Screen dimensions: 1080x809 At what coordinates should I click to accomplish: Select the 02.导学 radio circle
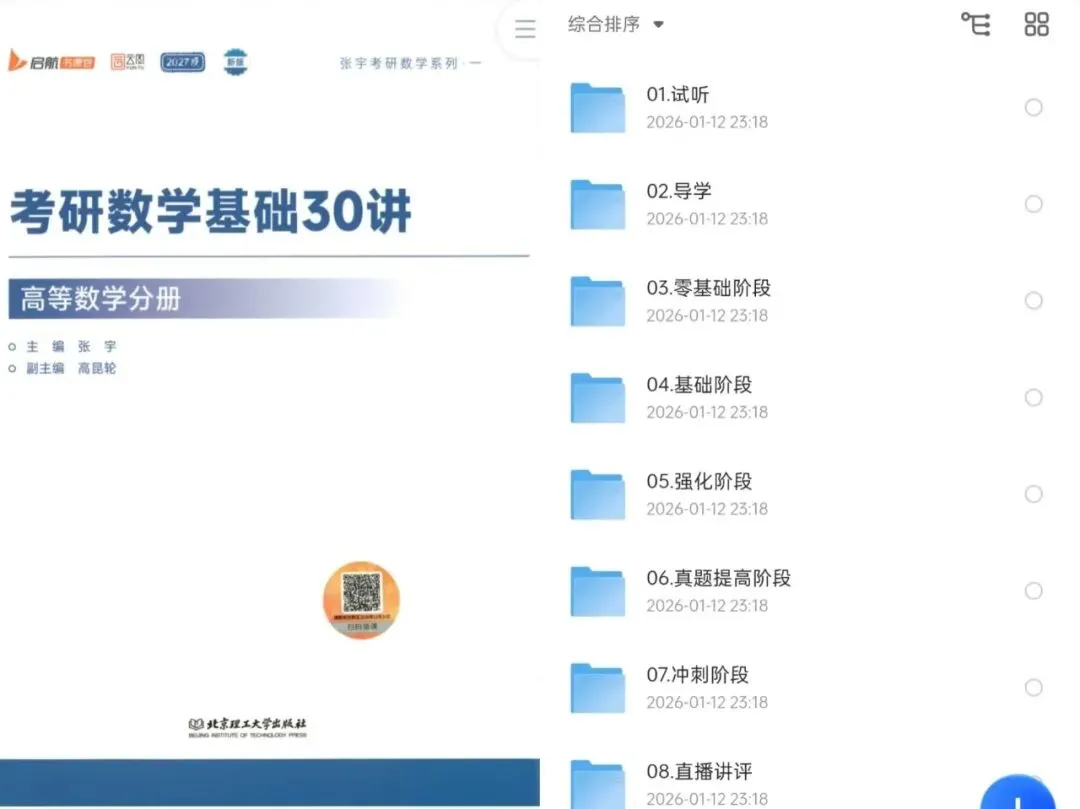tap(1033, 204)
